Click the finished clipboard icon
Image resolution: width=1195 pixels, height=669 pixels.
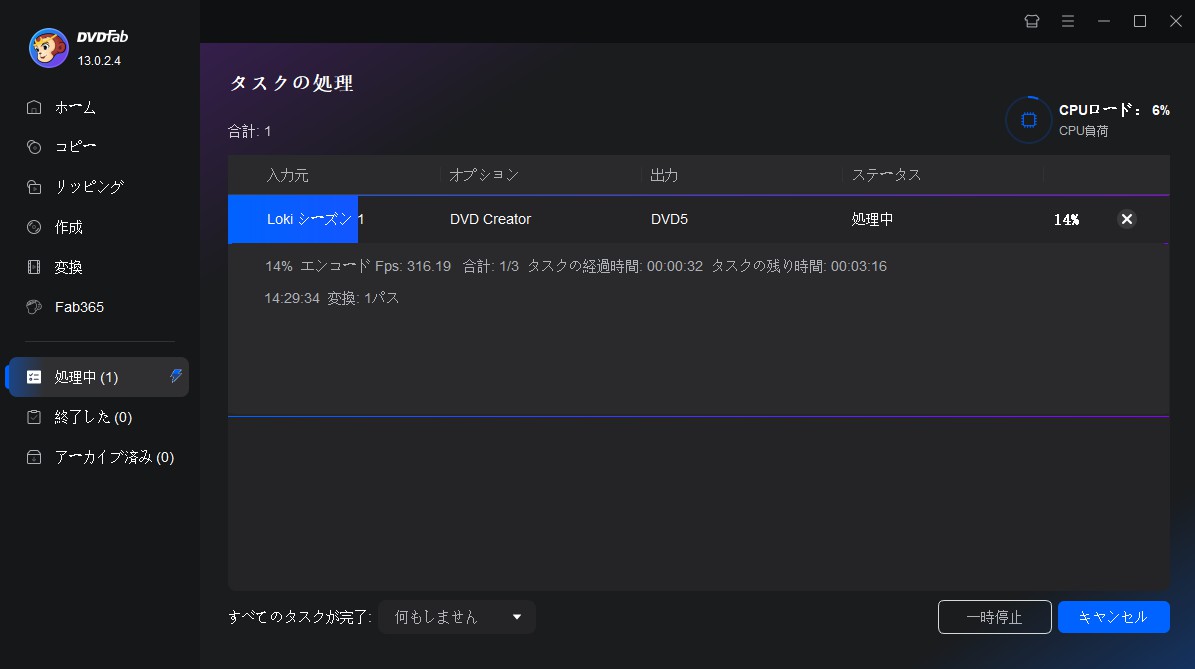pyautogui.click(x=34, y=417)
